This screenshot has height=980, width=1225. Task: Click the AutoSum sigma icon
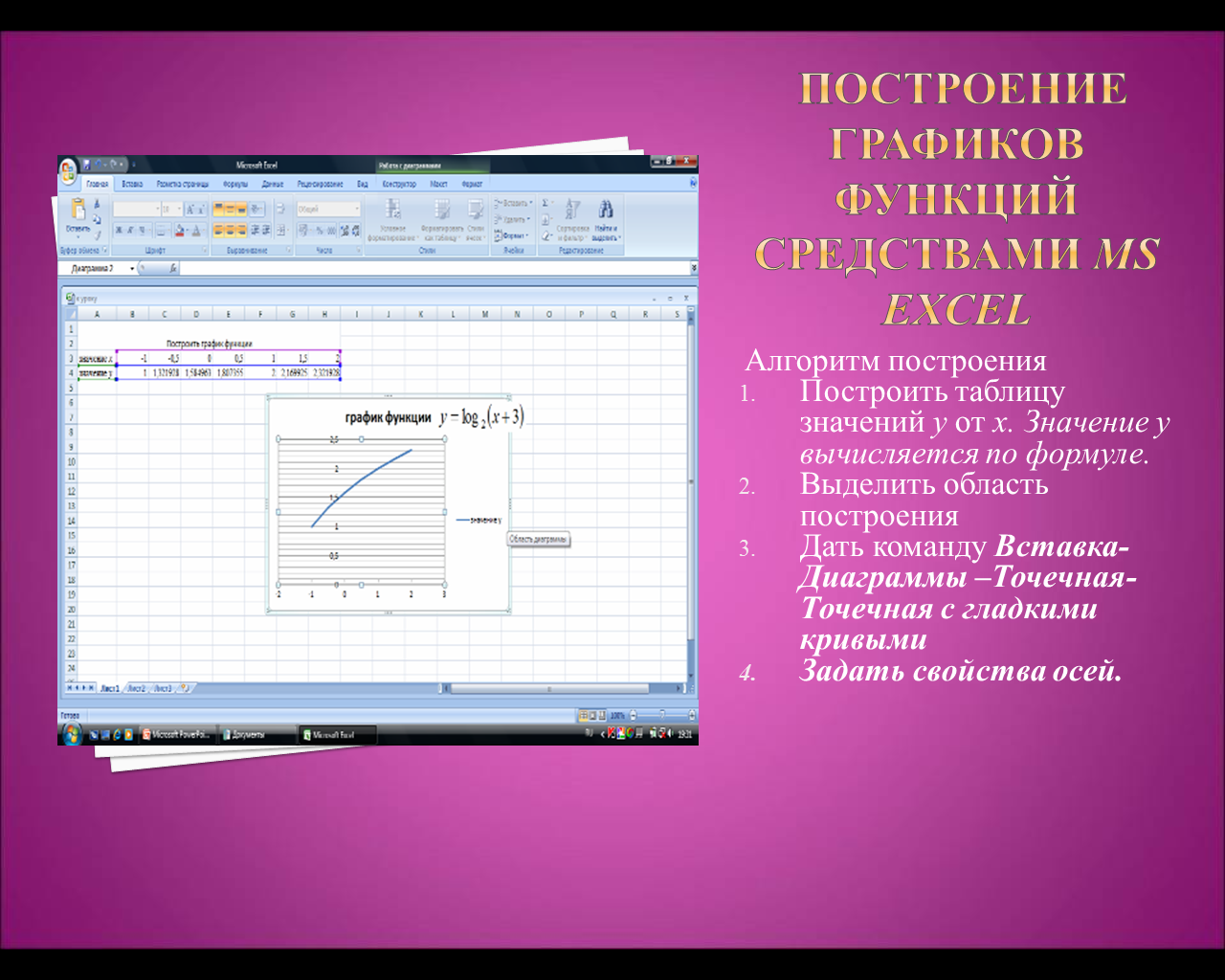pos(546,203)
